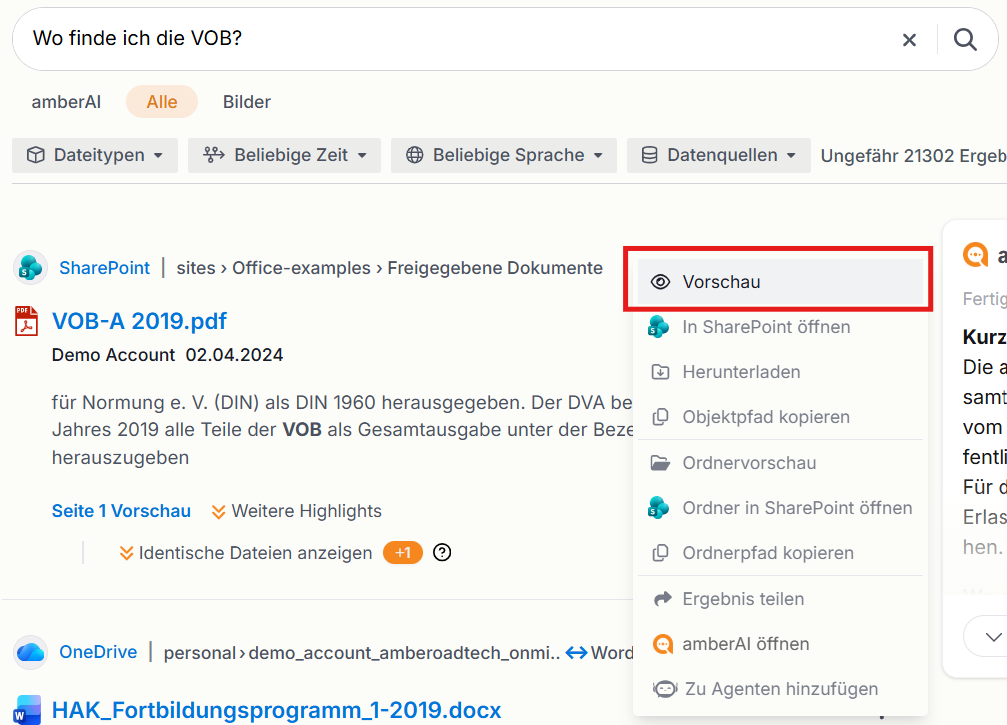The height and width of the screenshot is (725, 1007).
Task: Select Zu Agenten hinzufügen
Action: click(x=780, y=689)
